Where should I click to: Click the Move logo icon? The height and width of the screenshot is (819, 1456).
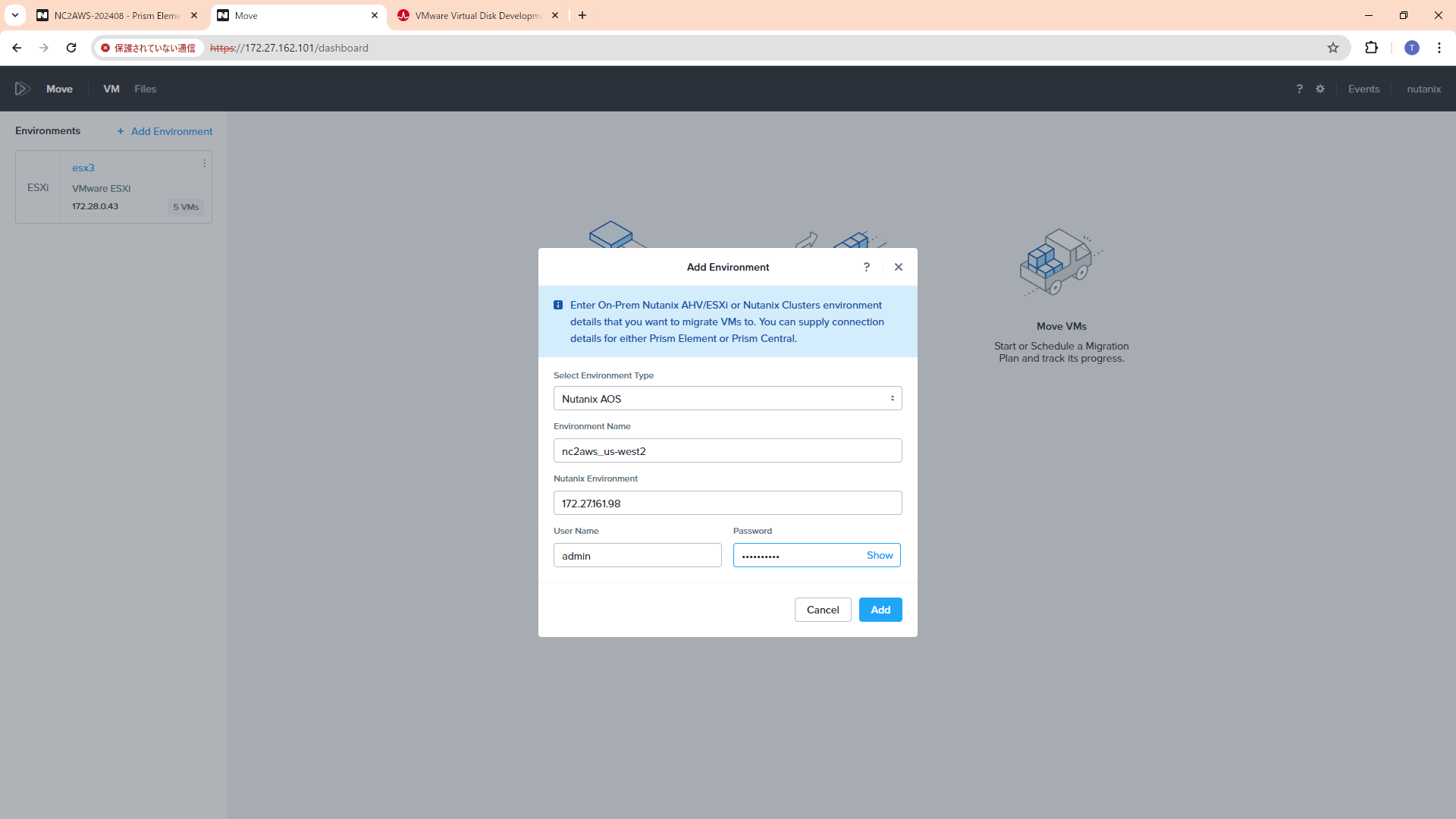click(x=23, y=89)
